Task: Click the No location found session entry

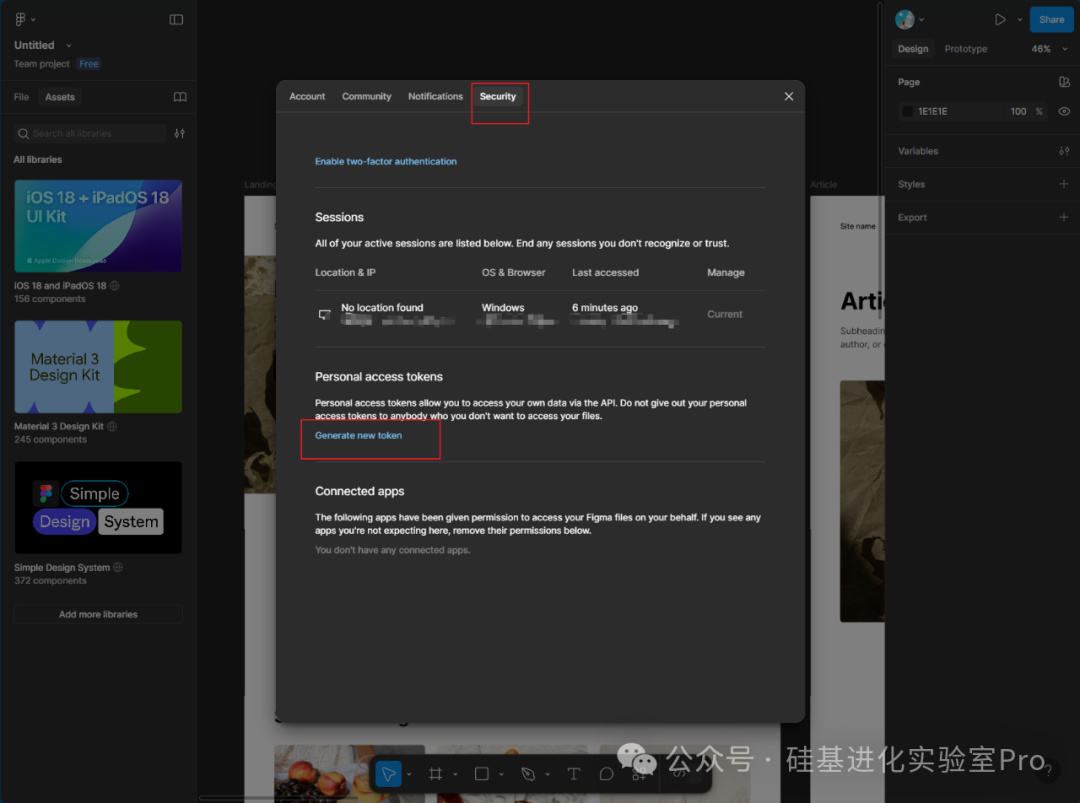Action: tap(382, 308)
